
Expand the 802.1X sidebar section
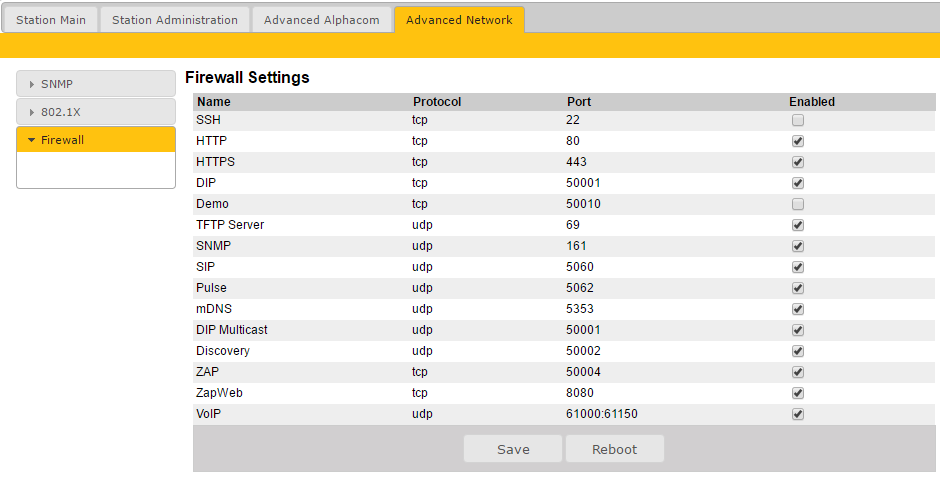(96, 112)
